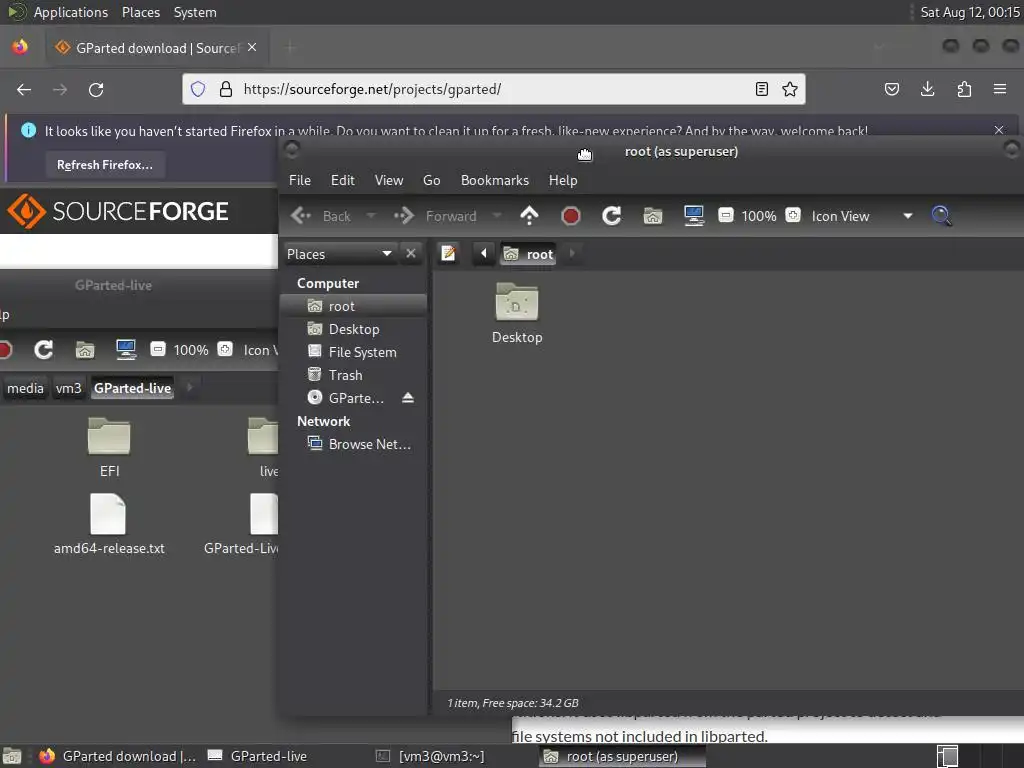The width and height of the screenshot is (1024, 768).
Task: Open Trash in the sidebar
Action: [353, 375]
